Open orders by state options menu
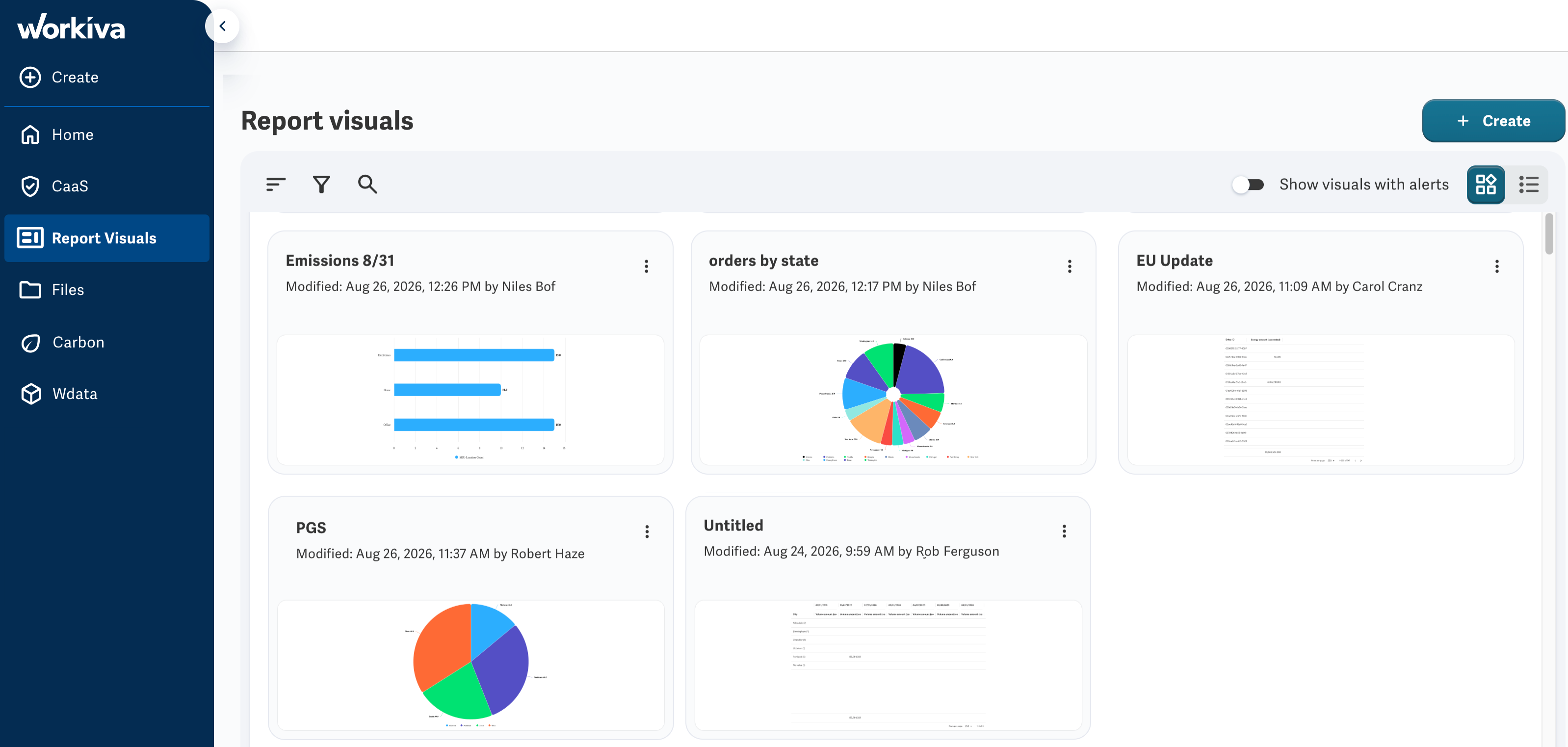The image size is (1568, 747). tap(1070, 266)
